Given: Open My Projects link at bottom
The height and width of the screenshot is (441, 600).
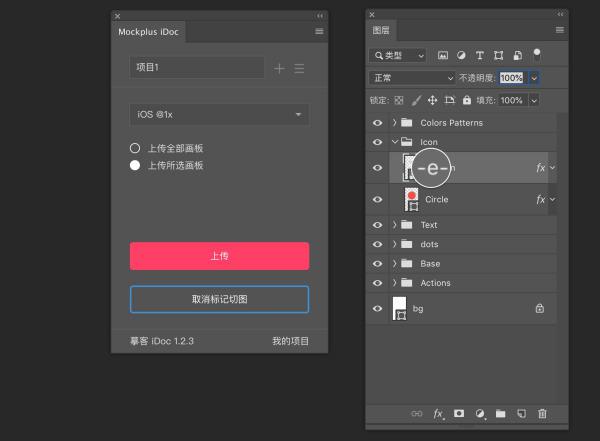Looking at the screenshot, I should point(290,341).
